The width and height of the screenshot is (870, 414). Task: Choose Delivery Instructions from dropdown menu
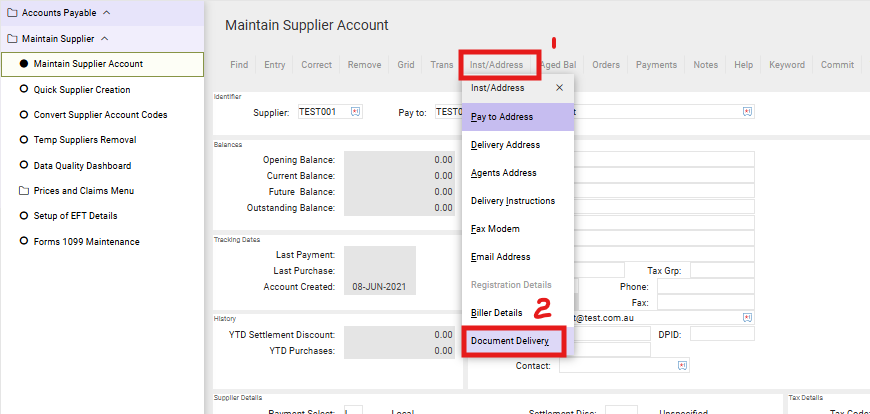click(x=513, y=201)
